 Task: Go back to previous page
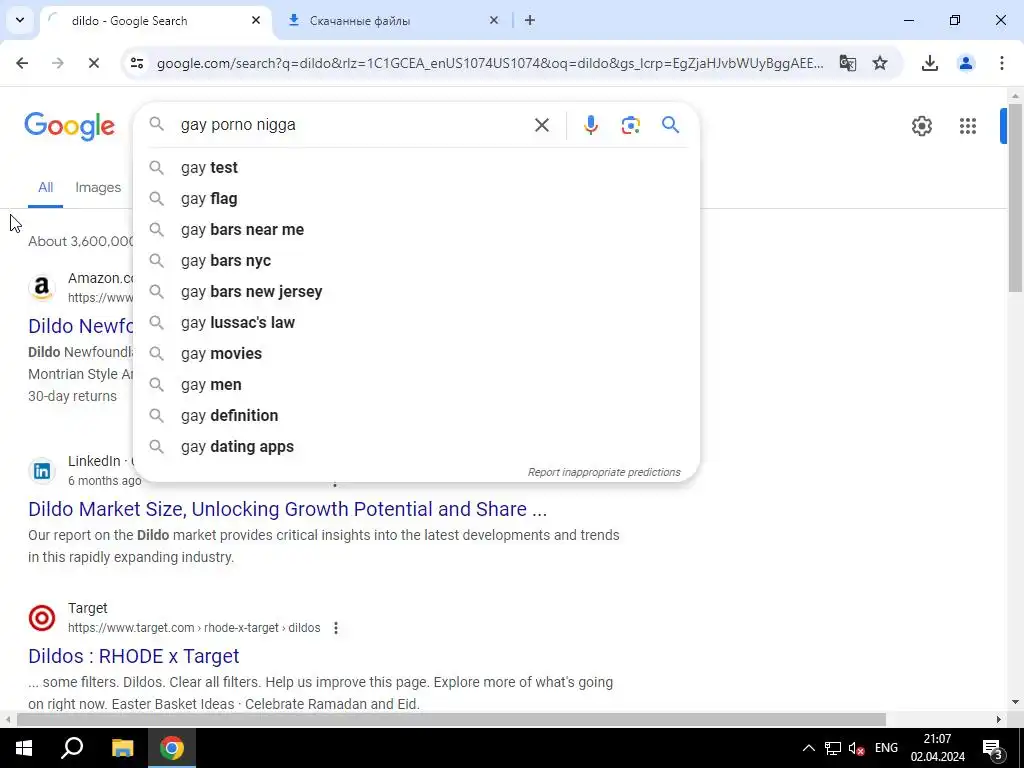(x=22, y=63)
